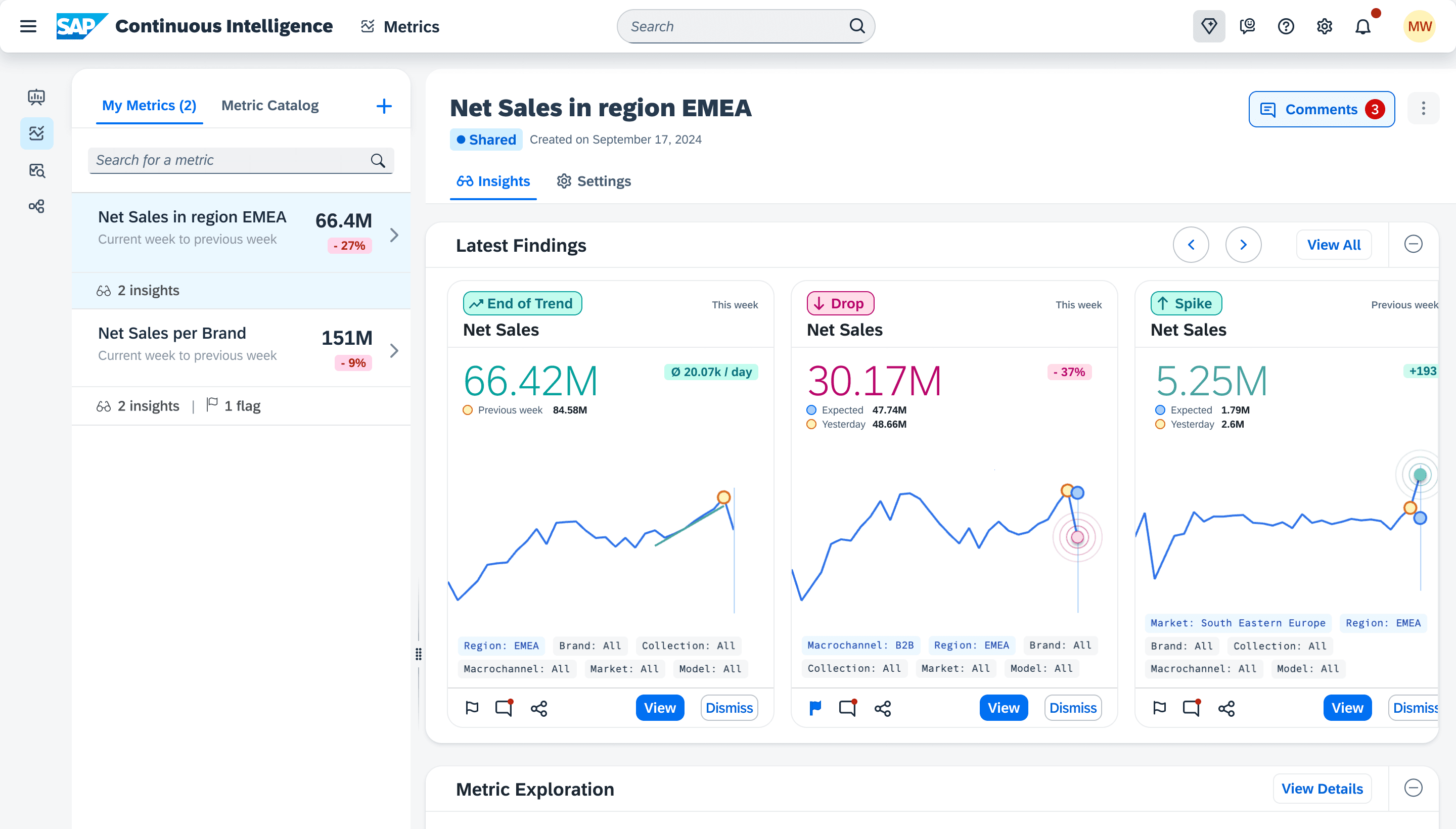Click the notifications bell icon
The image size is (1456, 829).
click(1362, 26)
